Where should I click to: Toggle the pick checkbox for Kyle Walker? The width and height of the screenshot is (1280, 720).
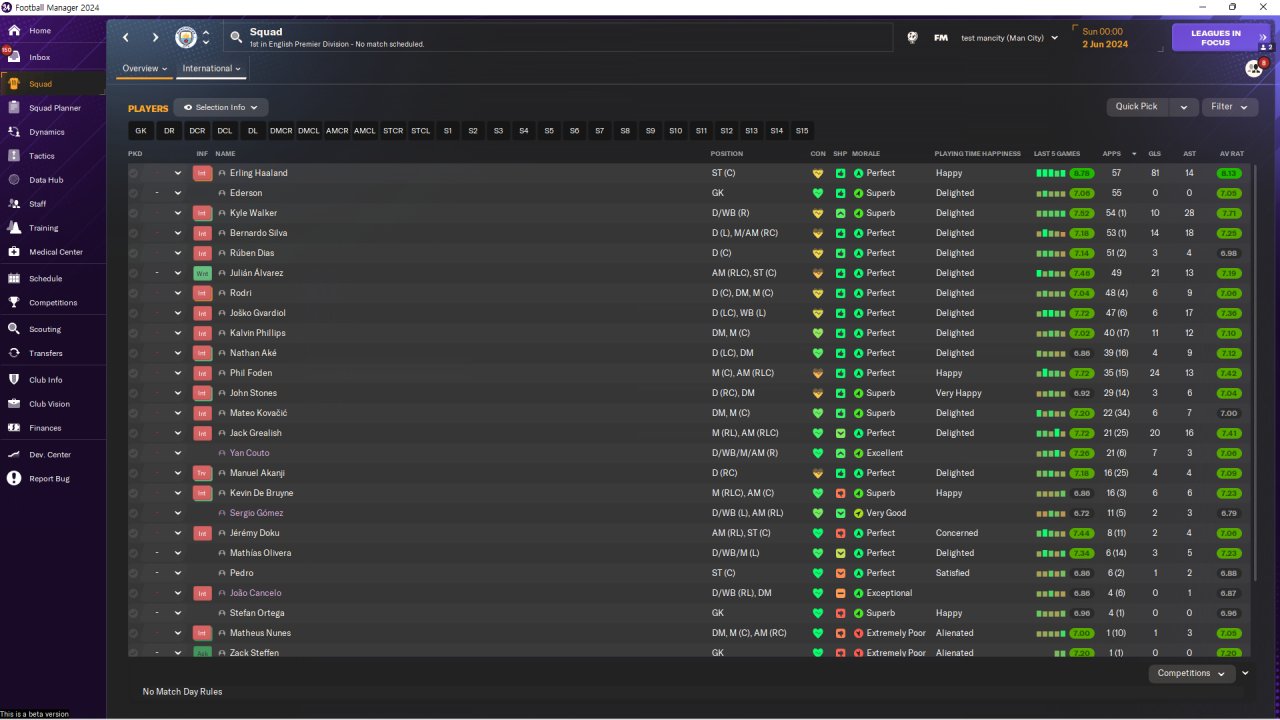tap(133, 213)
